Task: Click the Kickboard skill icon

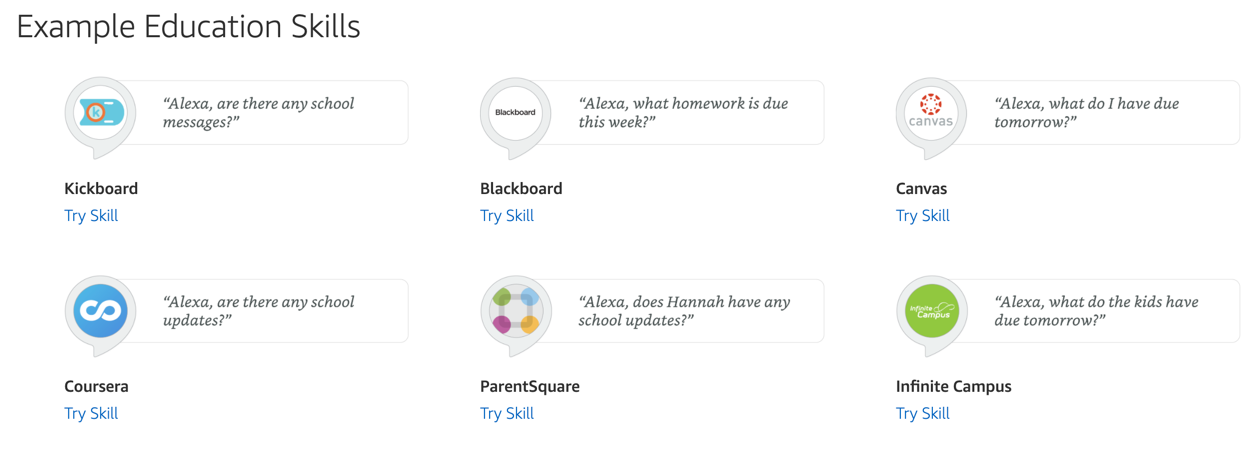Action: [100, 113]
